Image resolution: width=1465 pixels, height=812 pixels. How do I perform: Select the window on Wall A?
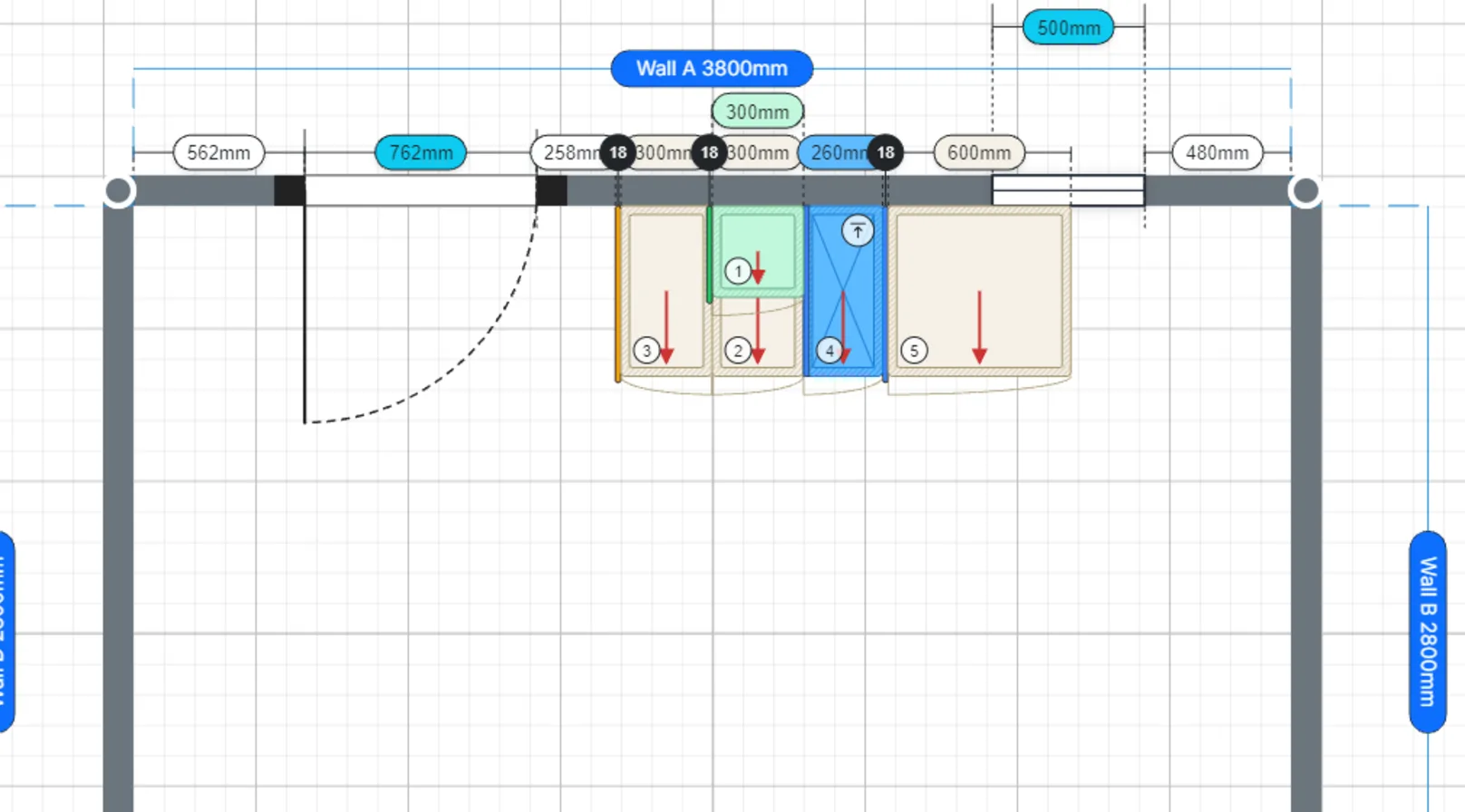coord(1068,190)
